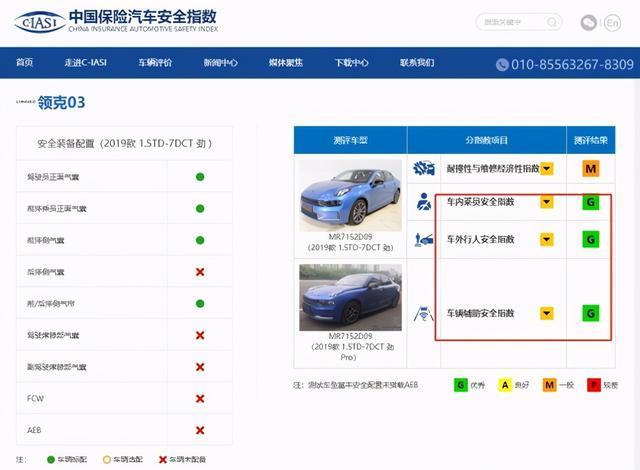640x470 pixels.
Task: Click the red X not-equipped legend mark
Action: pyautogui.click(x=162, y=460)
